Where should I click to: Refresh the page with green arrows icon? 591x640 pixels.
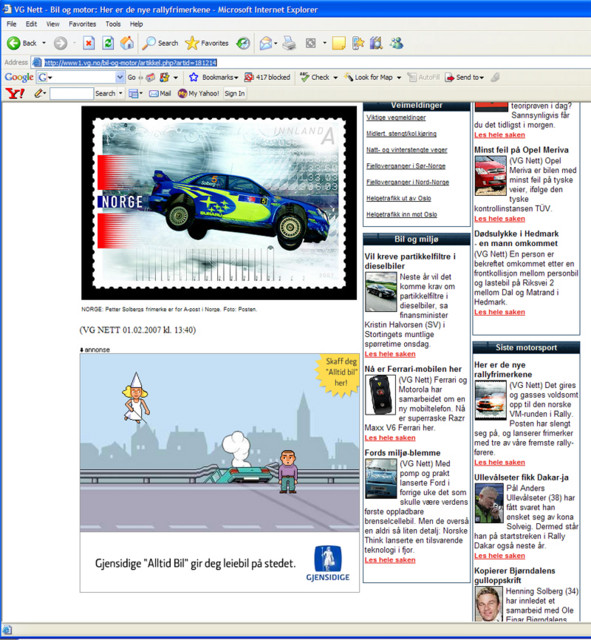[x=108, y=43]
